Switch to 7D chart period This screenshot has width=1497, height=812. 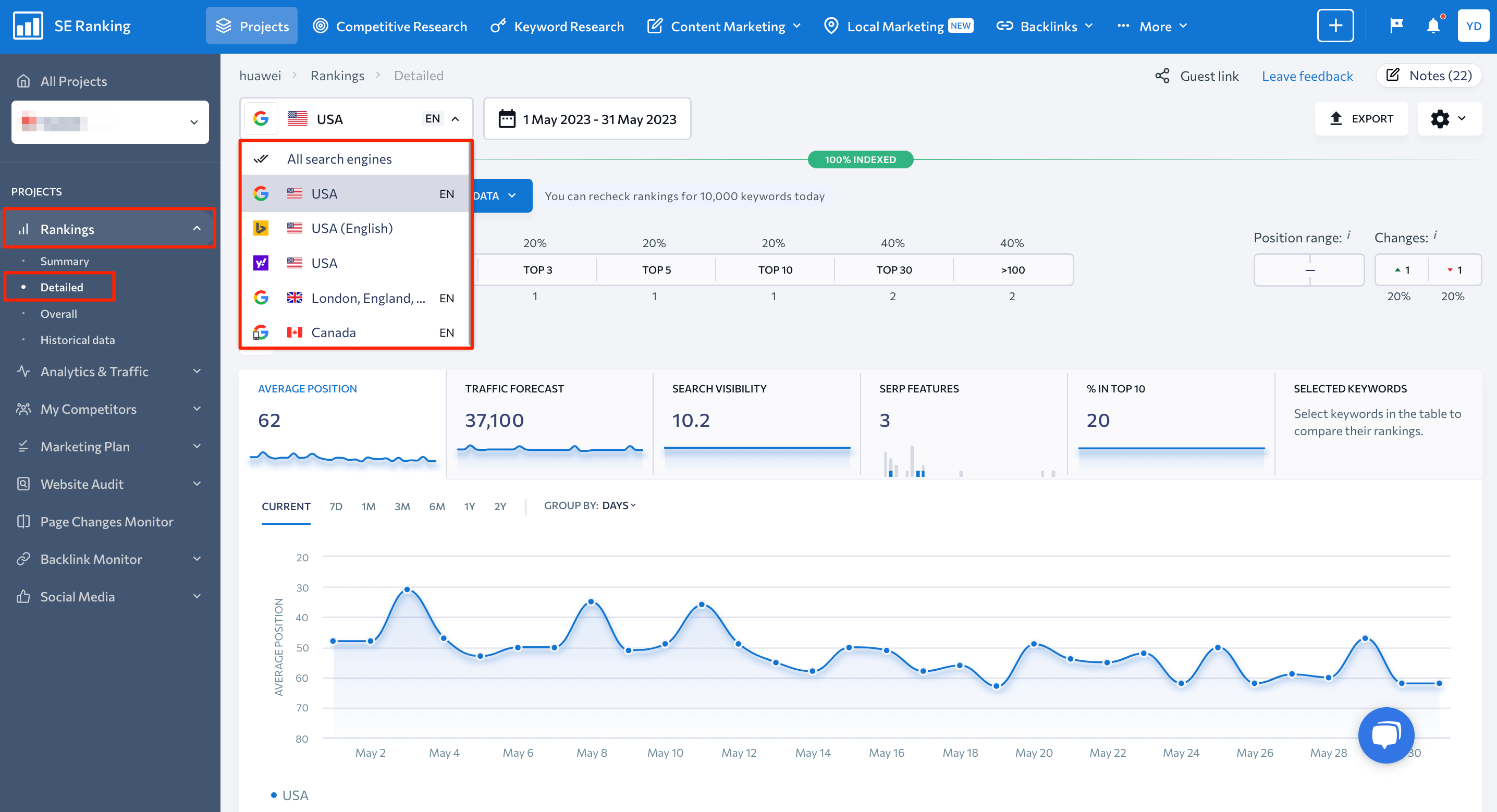pyautogui.click(x=336, y=506)
